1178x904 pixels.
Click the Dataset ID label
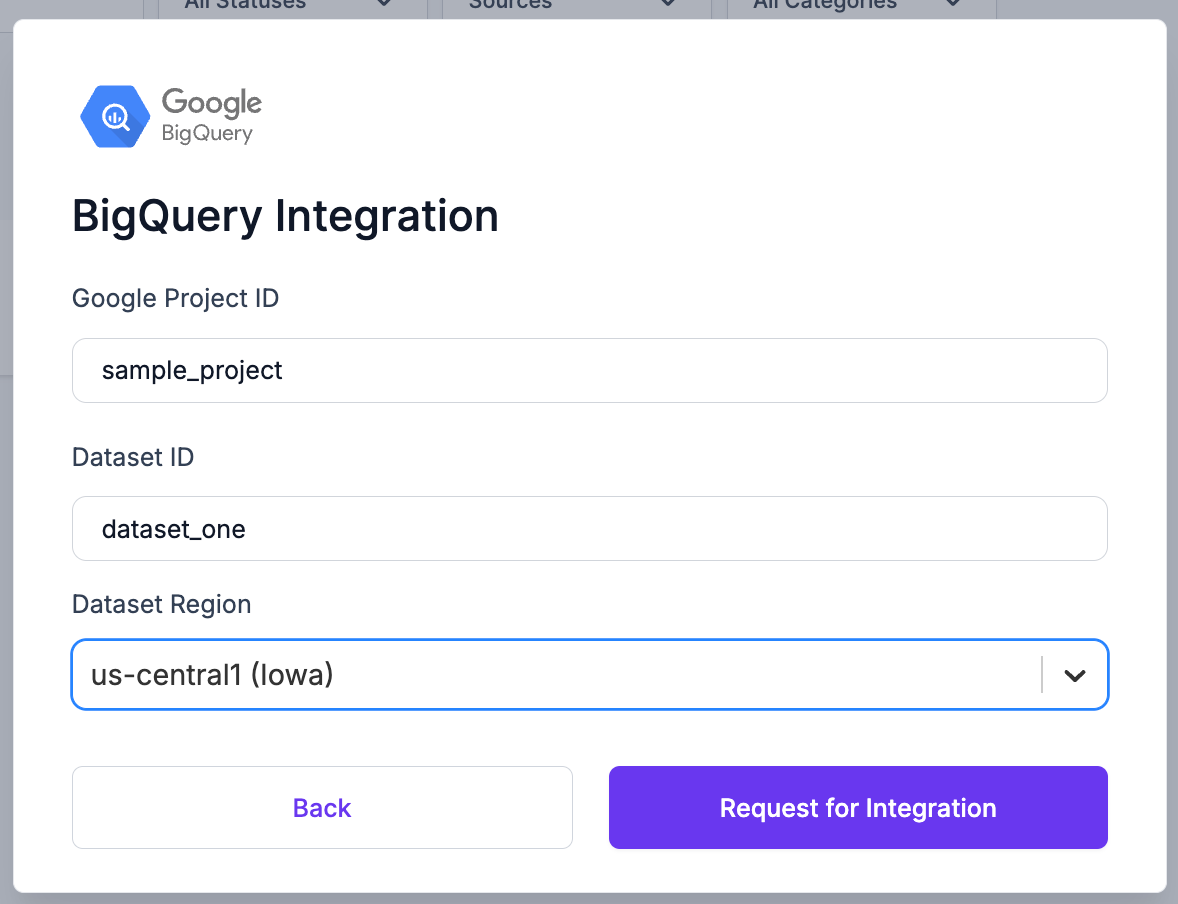point(133,457)
